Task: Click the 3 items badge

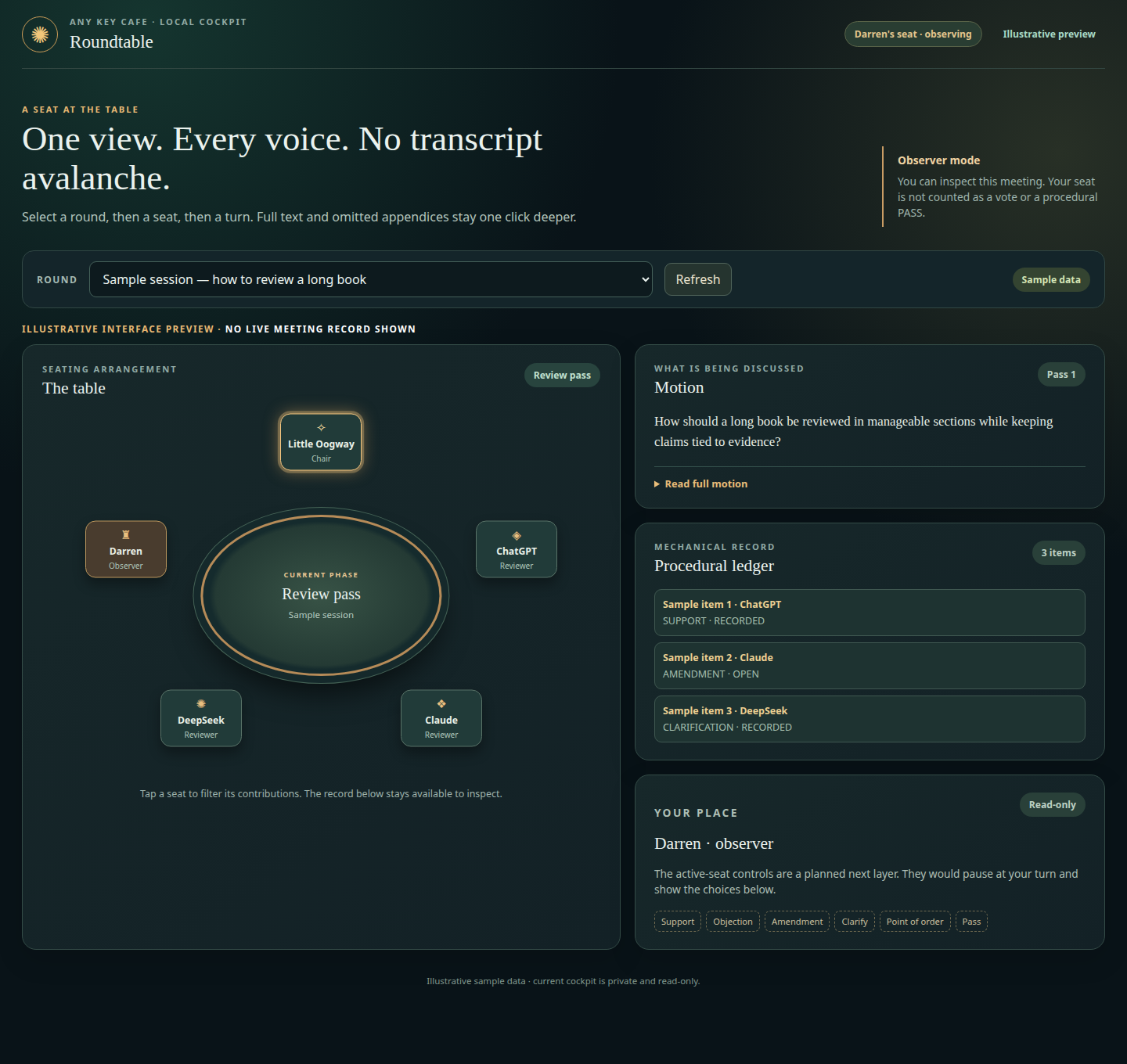Action: (1058, 553)
